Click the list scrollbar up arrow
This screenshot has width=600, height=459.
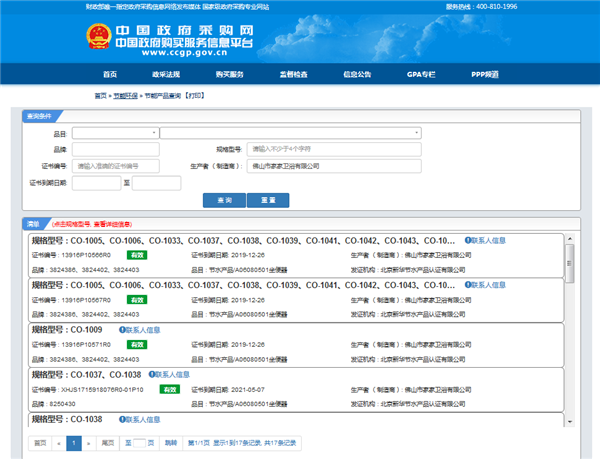[x=570, y=239]
